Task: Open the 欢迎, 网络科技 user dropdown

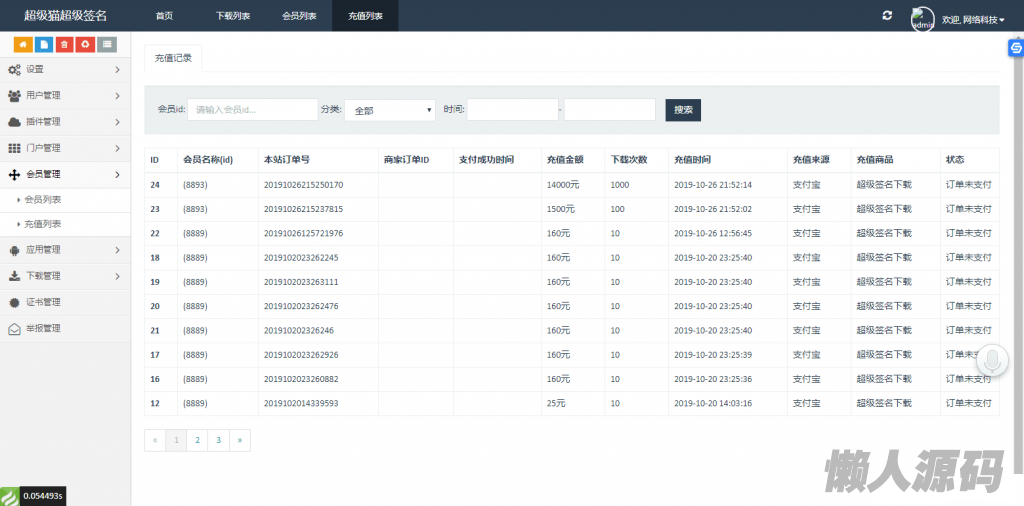Action: 973,19
